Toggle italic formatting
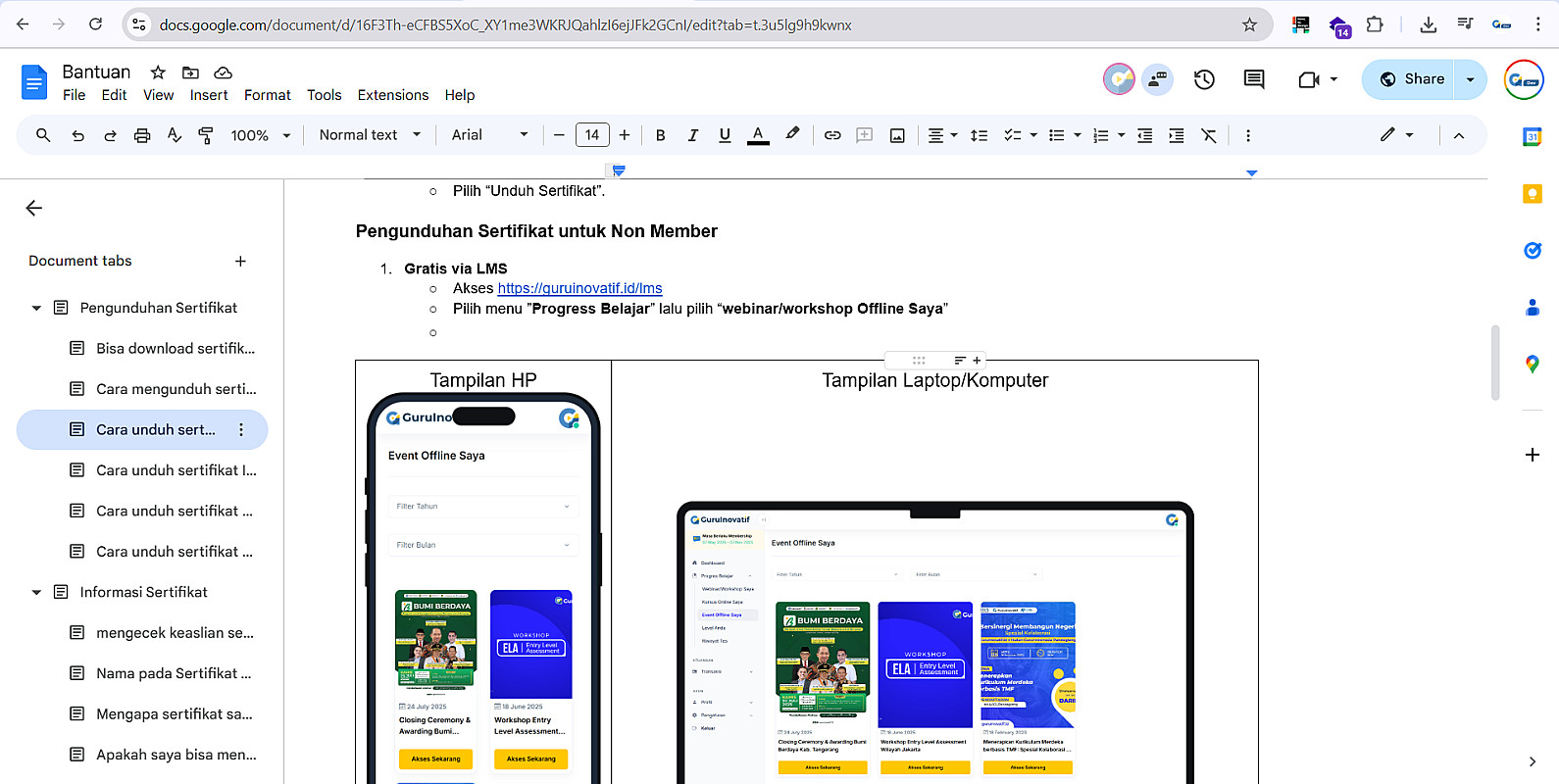The height and width of the screenshot is (784, 1559). pos(692,135)
